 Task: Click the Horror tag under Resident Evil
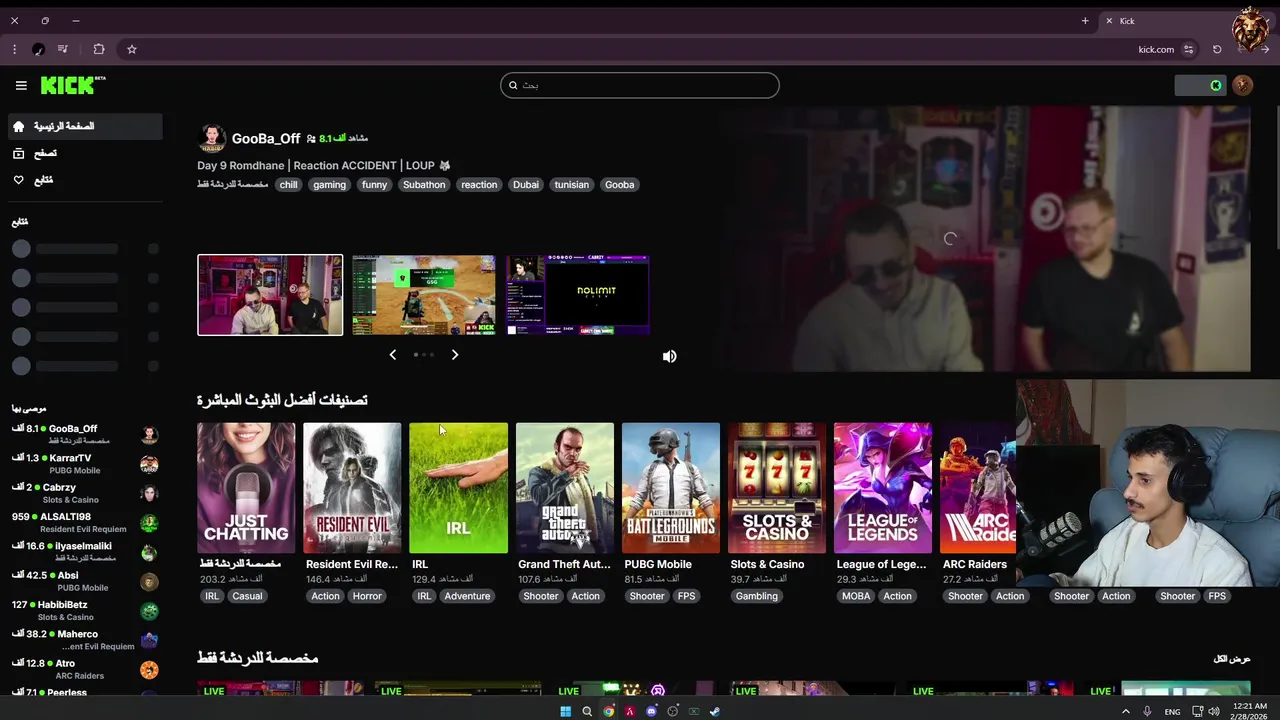tap(367, 596)
